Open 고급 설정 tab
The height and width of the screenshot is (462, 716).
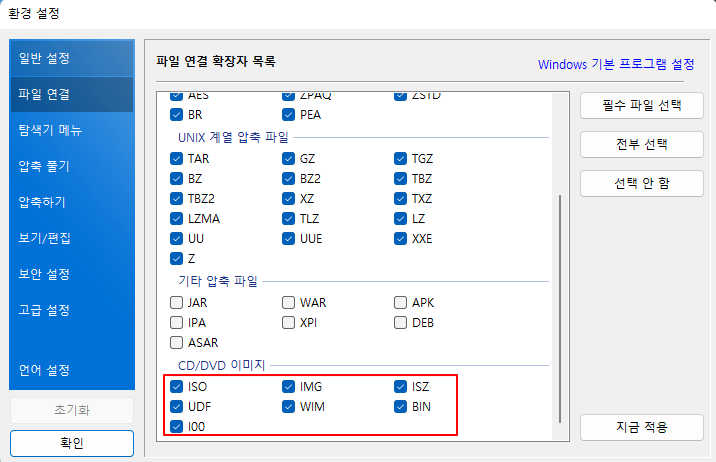click(x=72, y=310)
